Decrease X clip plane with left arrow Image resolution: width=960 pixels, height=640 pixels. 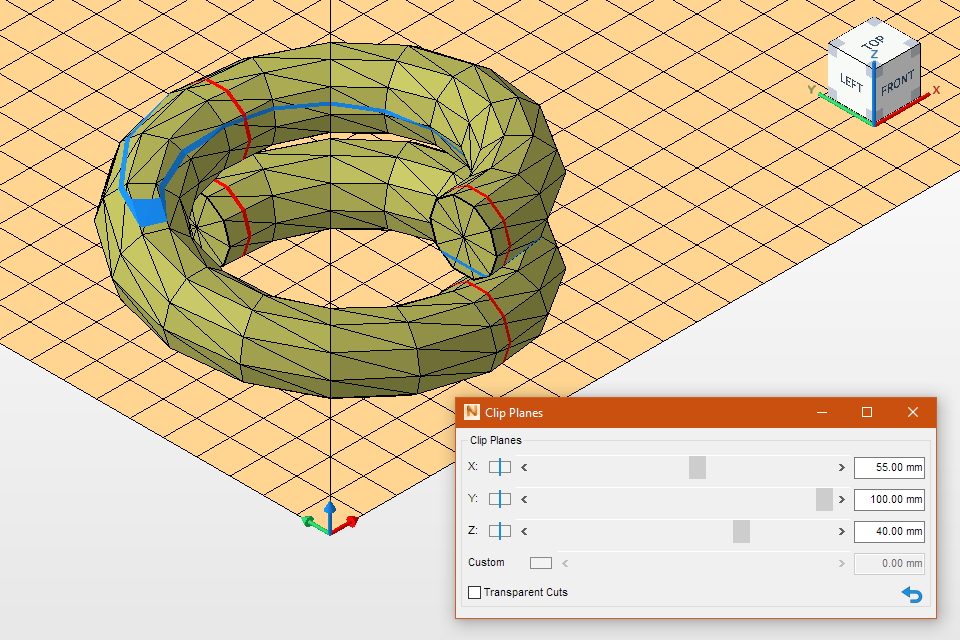(524, 467)
